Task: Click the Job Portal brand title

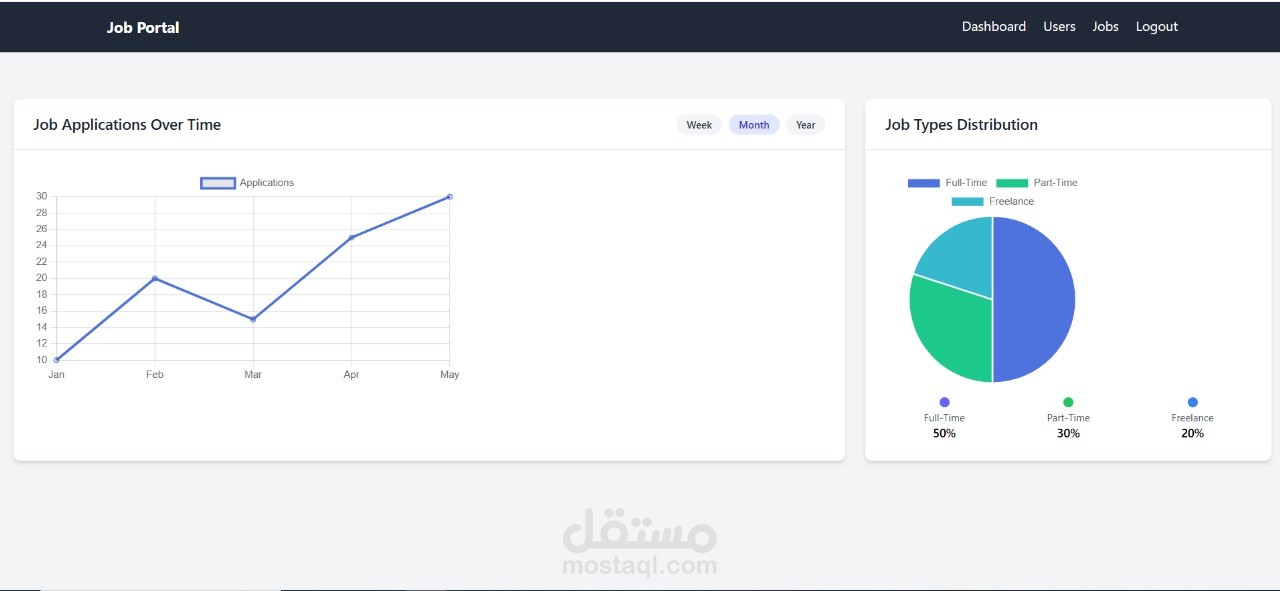Action: tap(143, 28)
